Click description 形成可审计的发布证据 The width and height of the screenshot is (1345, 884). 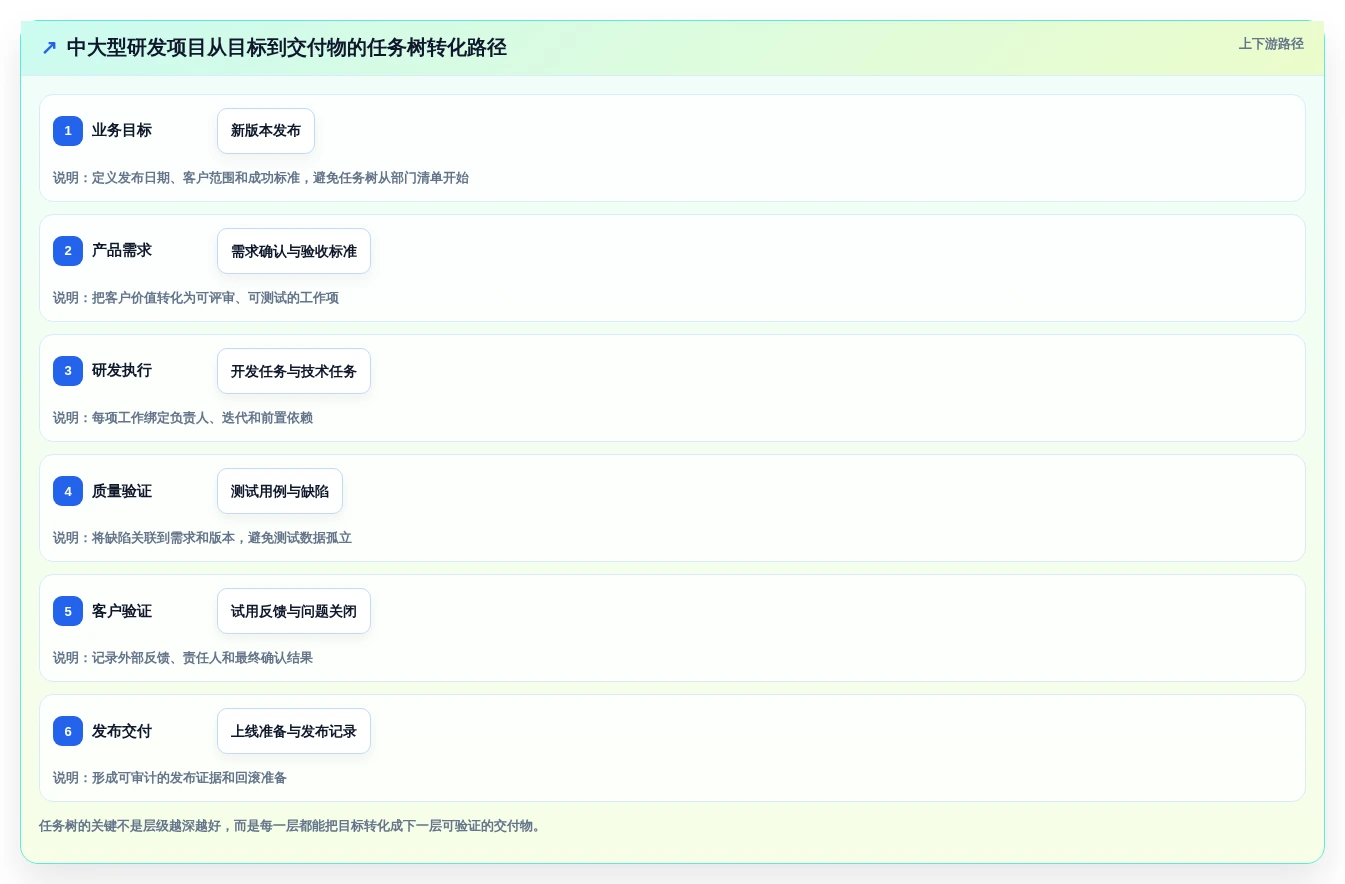[x=170, y=778]
